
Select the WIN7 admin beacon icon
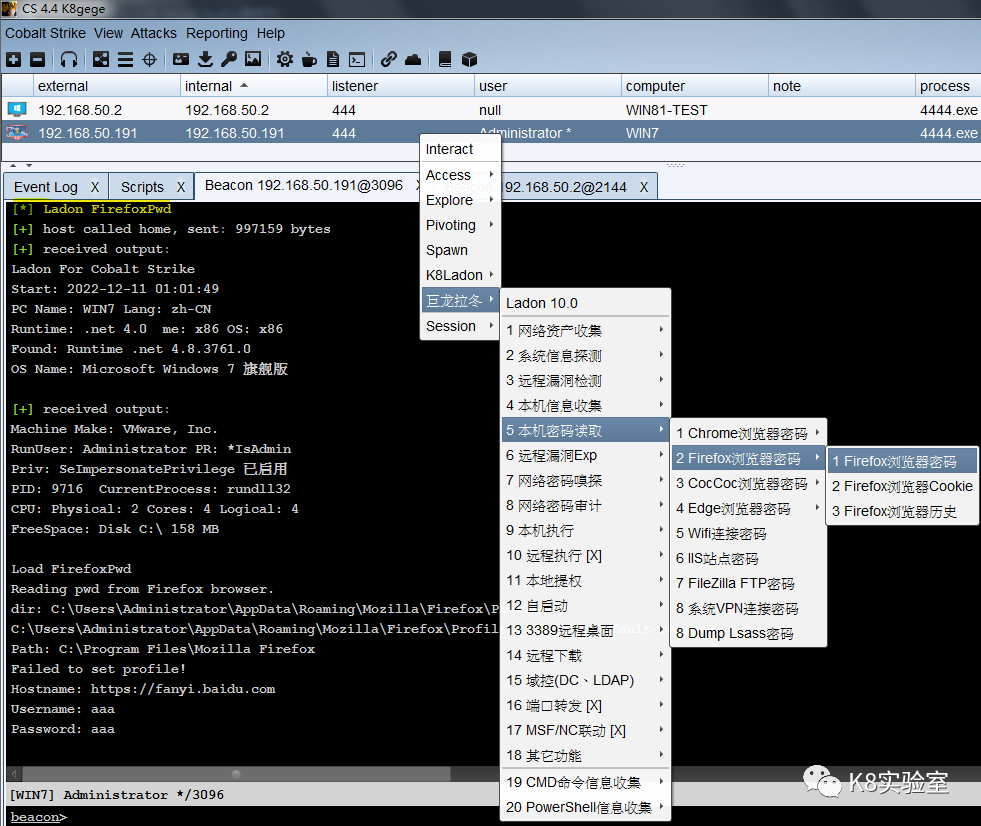(x=17, y=133)
